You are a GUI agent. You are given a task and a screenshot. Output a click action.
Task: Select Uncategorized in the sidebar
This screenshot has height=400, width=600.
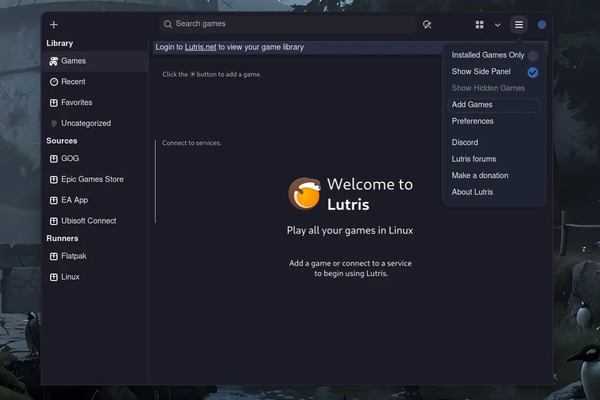click(x=95, y=123)
